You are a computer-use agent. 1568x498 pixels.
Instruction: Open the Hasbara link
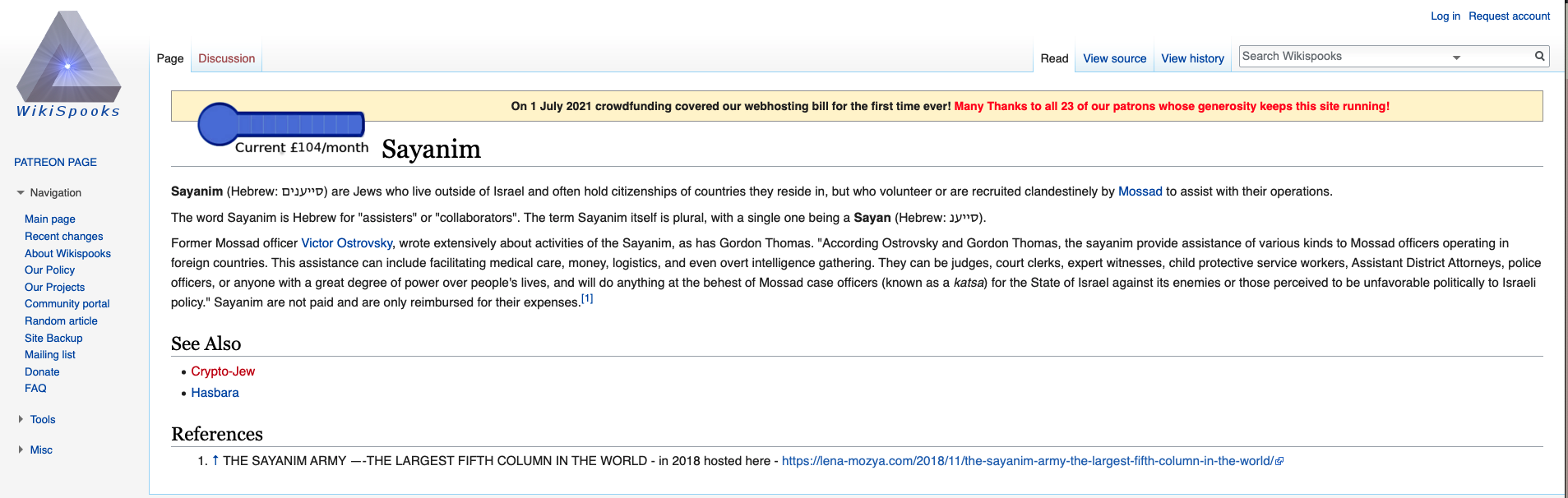click(215, 393)
